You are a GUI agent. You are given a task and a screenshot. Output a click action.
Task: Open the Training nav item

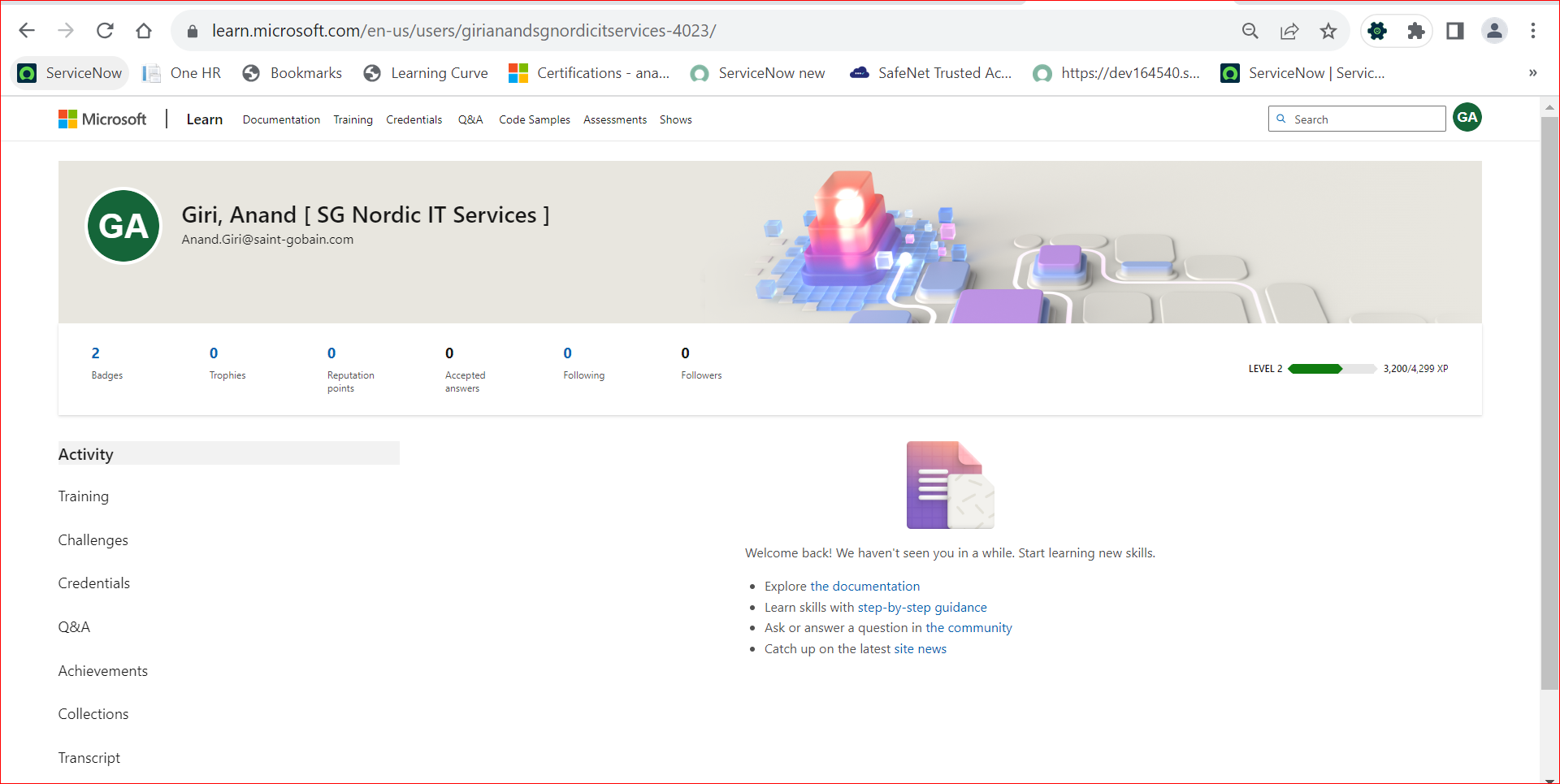(x=353, y=119)
